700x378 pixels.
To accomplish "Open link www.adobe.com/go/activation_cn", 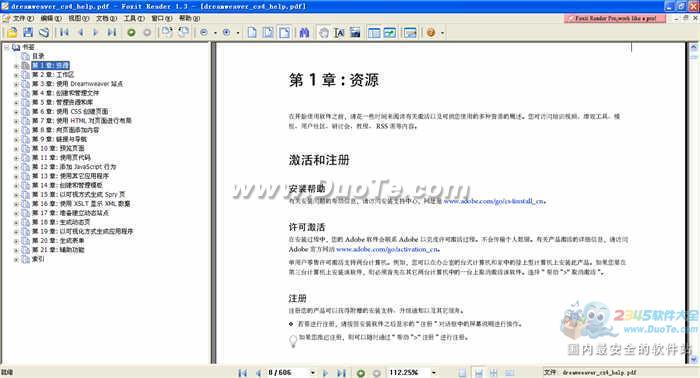I will 388,249.
